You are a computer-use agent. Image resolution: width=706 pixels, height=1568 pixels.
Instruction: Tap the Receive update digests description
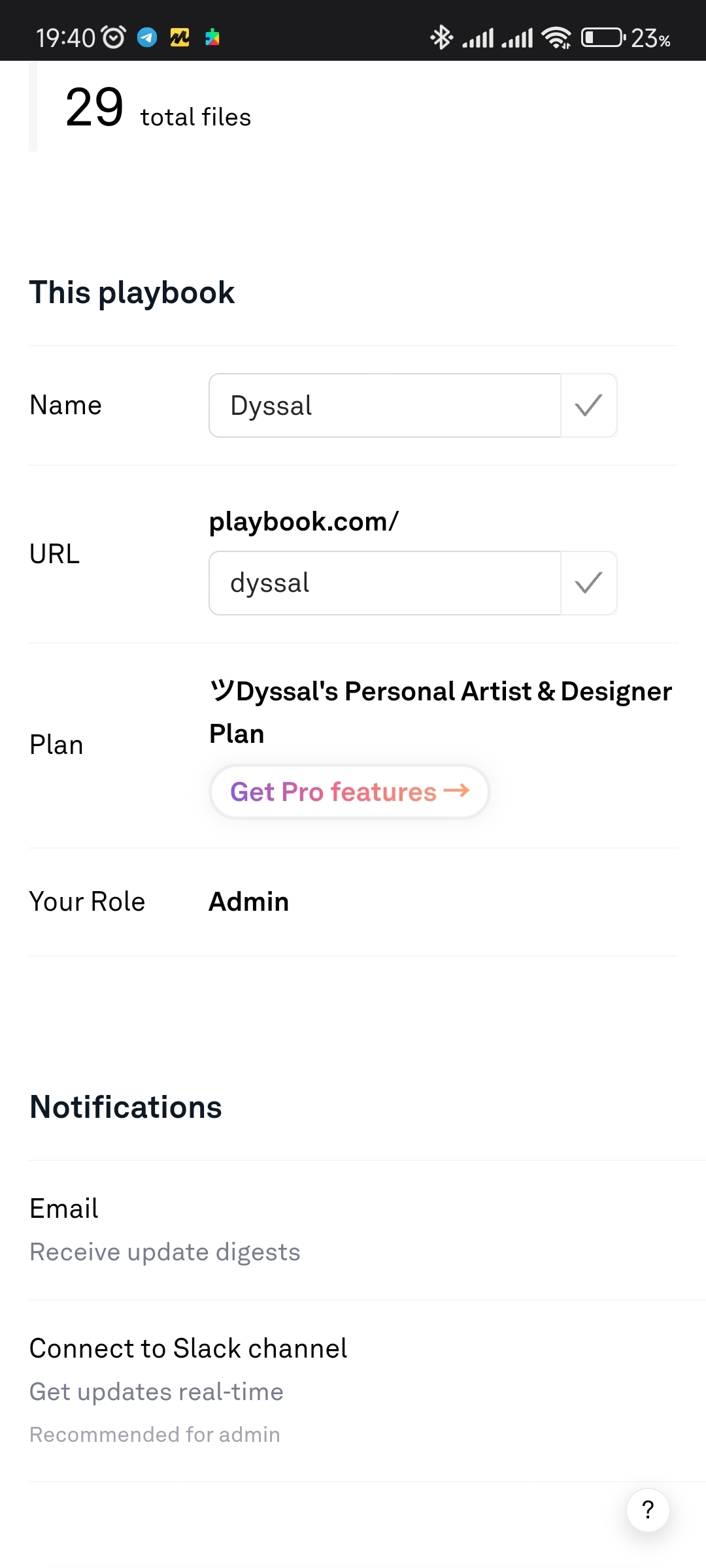165,1252
